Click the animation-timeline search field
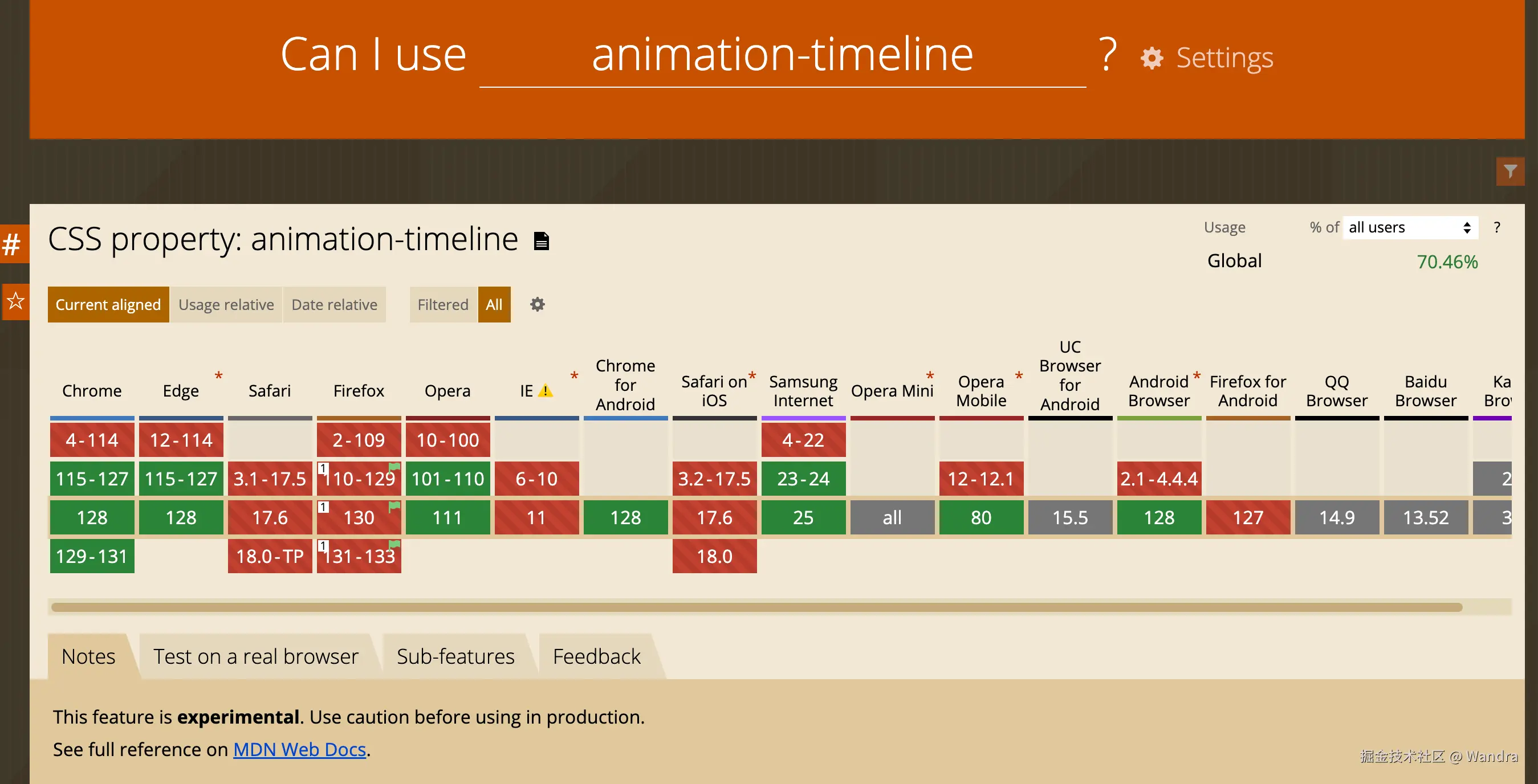Image resolution: width=1538 pixels, height=784 pixels. (782, 55)
